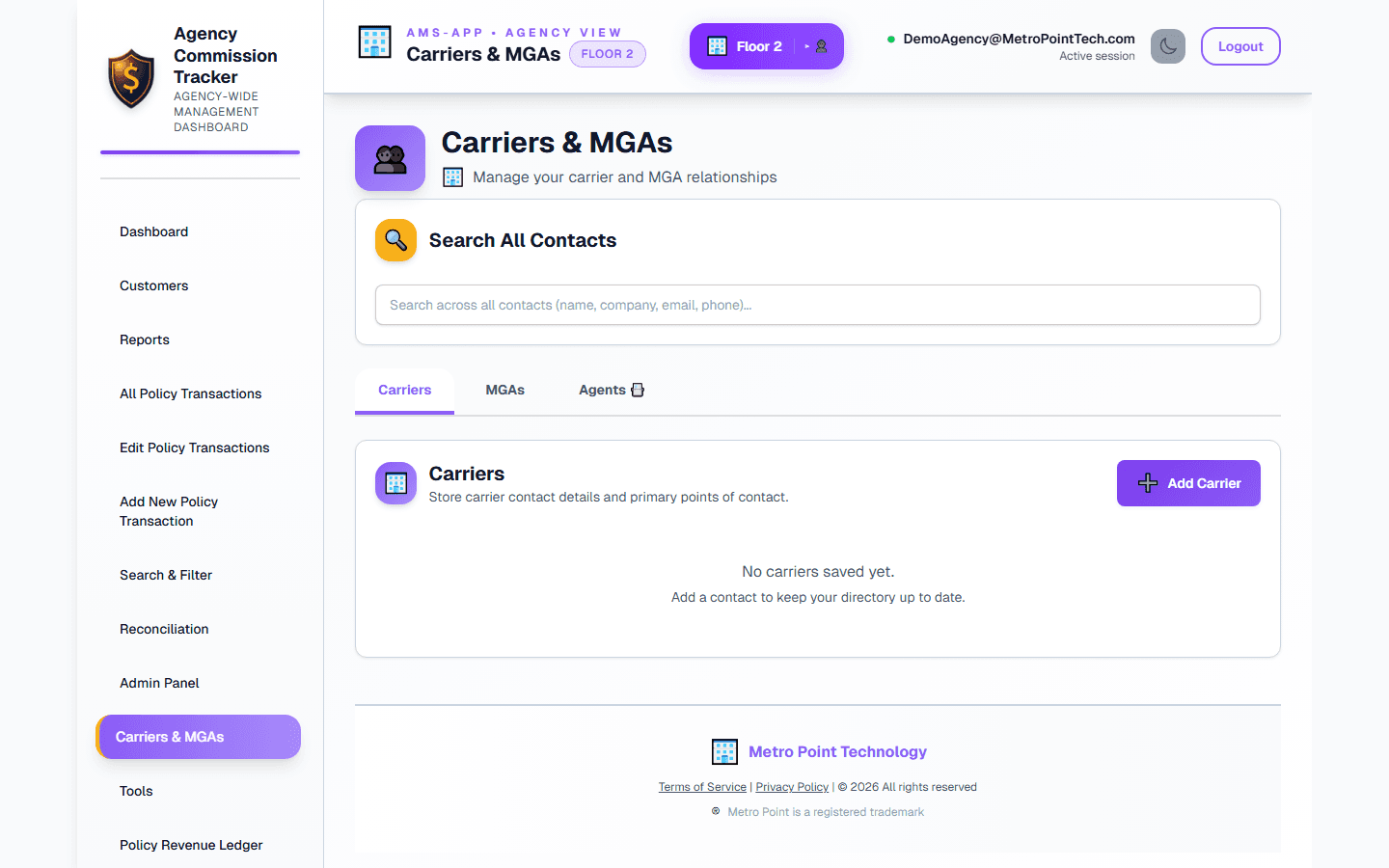1389x868 pixels.
Task: Click the search all contacts input field
Action: (818, 305)
